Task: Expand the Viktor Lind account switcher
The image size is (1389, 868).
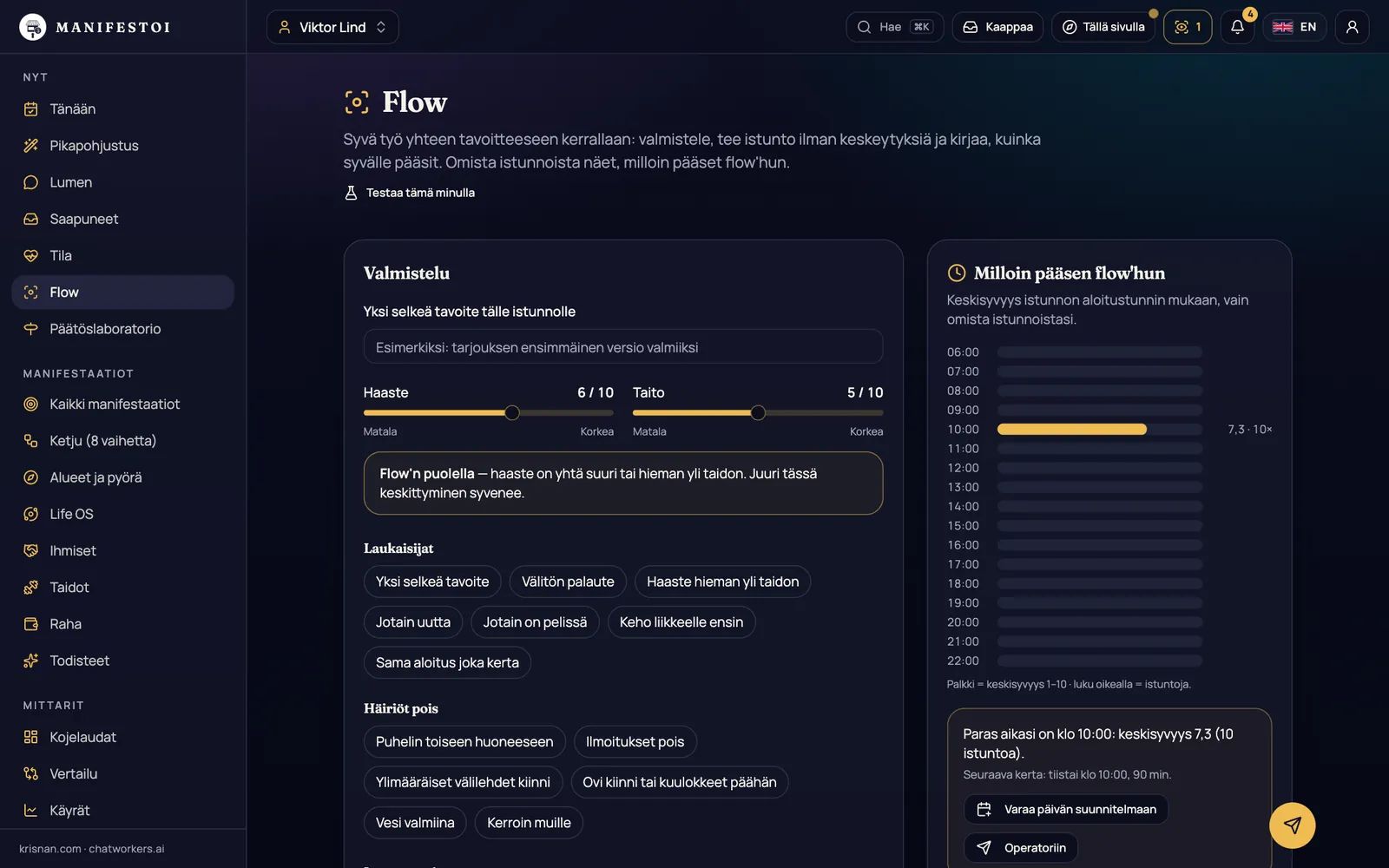Action: coord(332,27)
